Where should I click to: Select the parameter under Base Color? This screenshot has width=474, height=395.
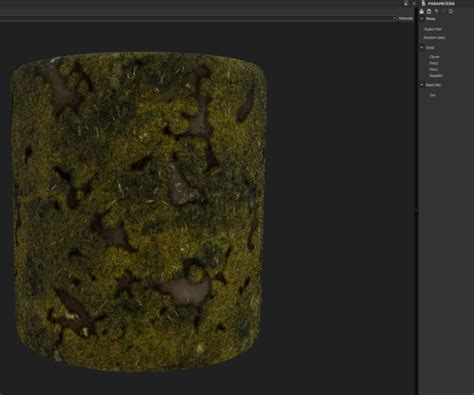(432, 95)
